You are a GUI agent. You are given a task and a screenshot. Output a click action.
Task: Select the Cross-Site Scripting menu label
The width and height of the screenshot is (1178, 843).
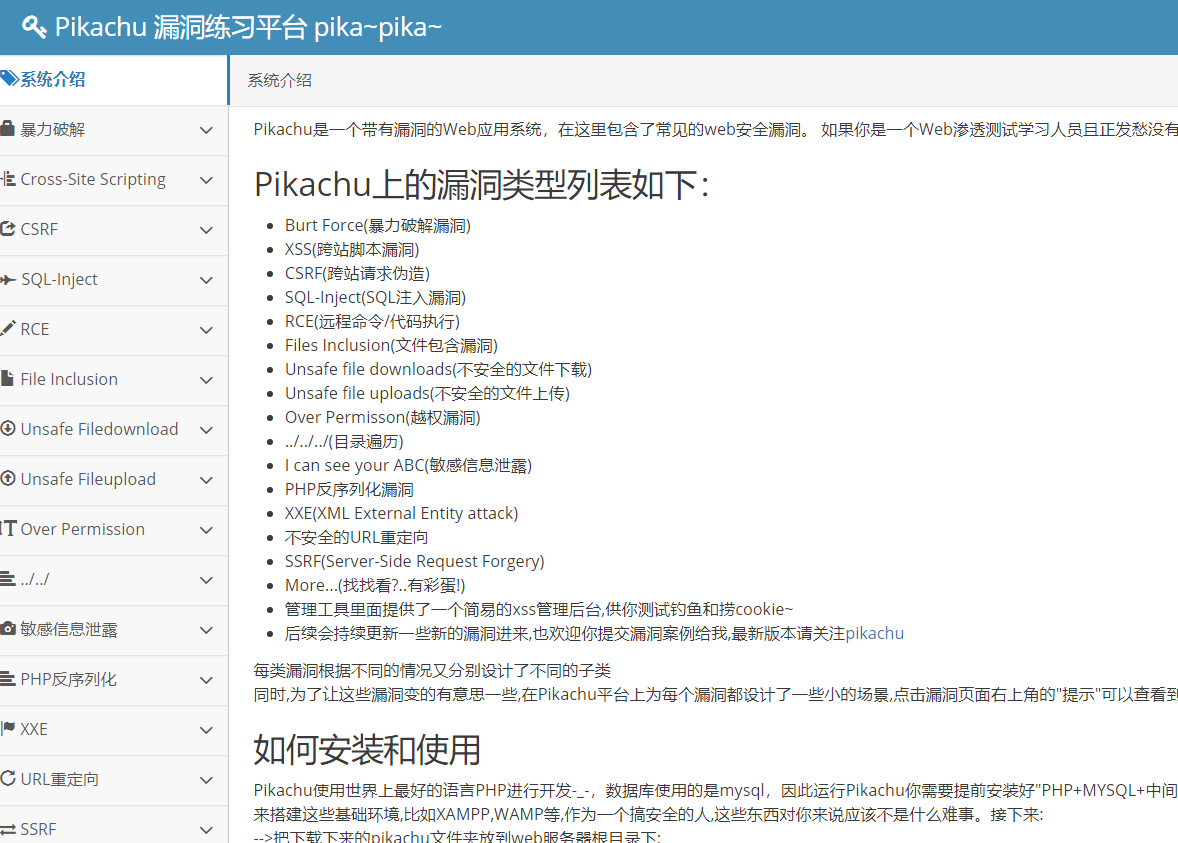pyautogui.click(x=93, y=180)
